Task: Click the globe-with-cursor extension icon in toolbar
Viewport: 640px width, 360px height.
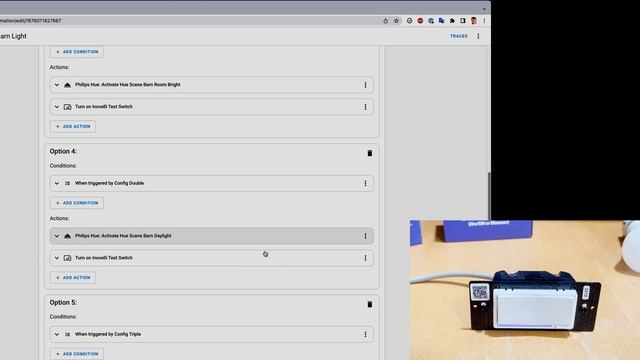Action: (x=431, y=21)
